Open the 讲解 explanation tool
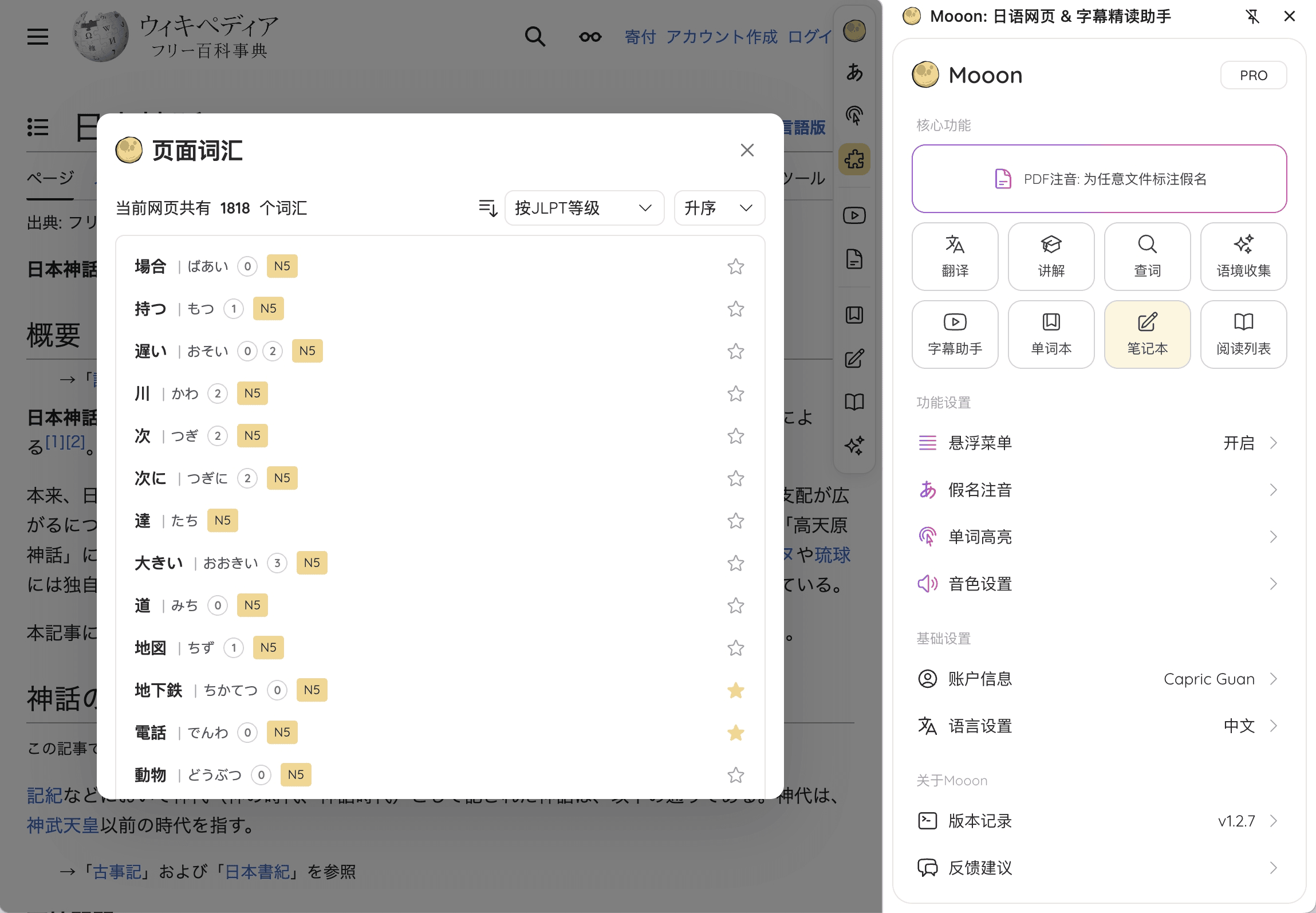Screen dimensions: 1316x913 1051,256
